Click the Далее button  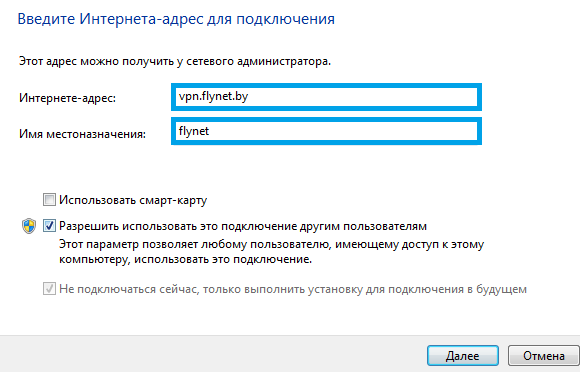[x=463, y=356]
